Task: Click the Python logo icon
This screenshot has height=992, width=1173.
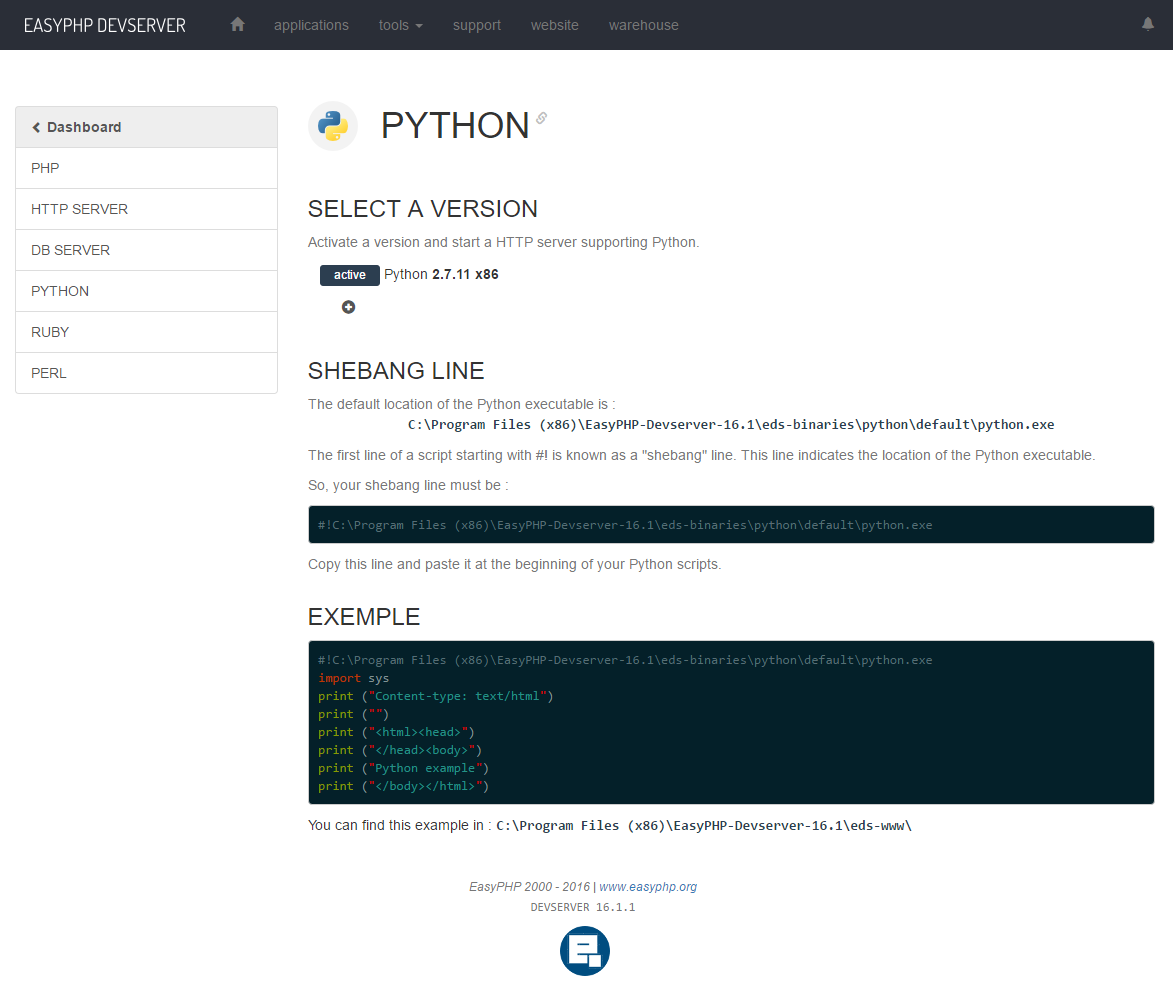Action: point(333,126)
